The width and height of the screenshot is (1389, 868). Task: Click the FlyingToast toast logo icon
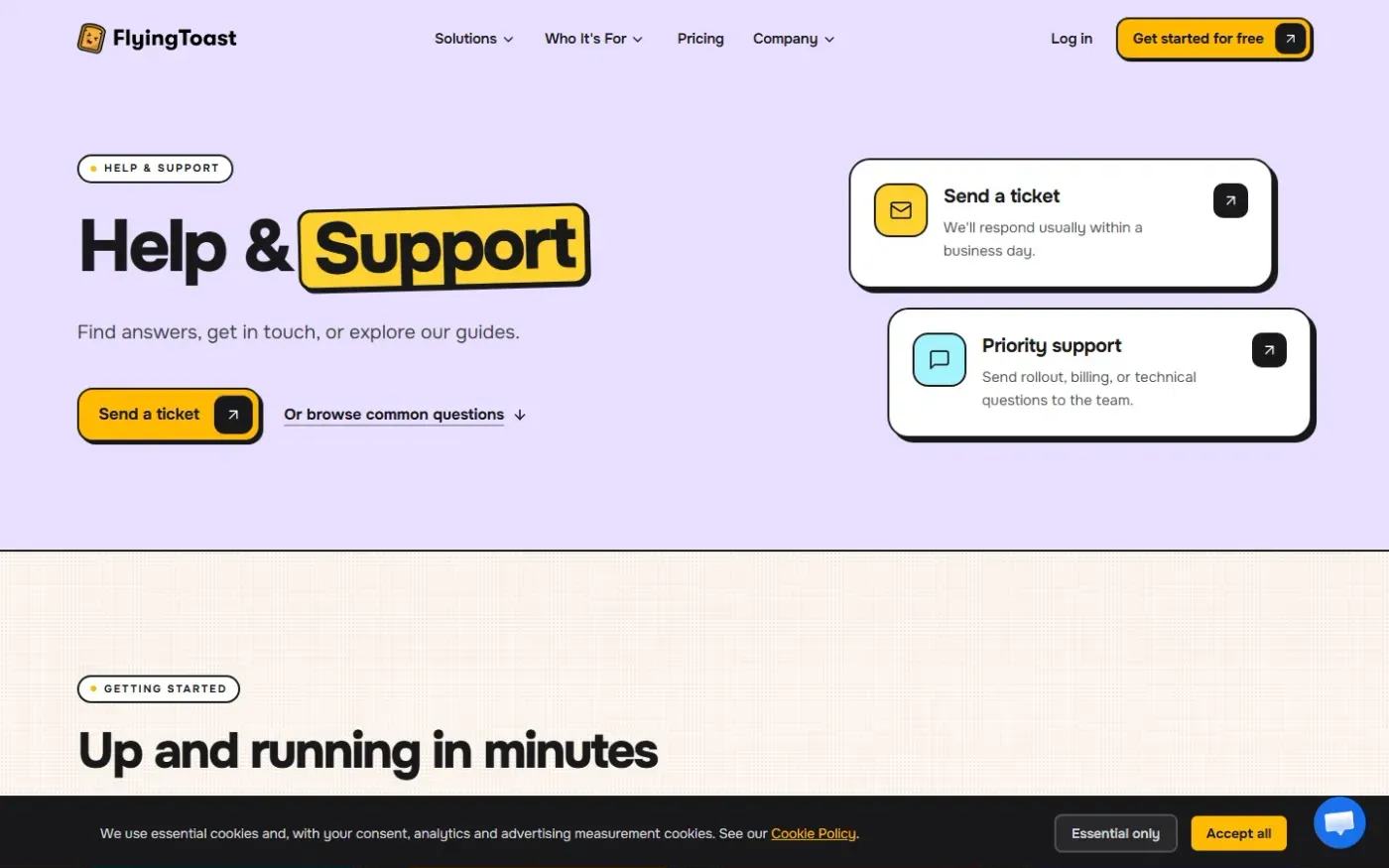(91, 39)
